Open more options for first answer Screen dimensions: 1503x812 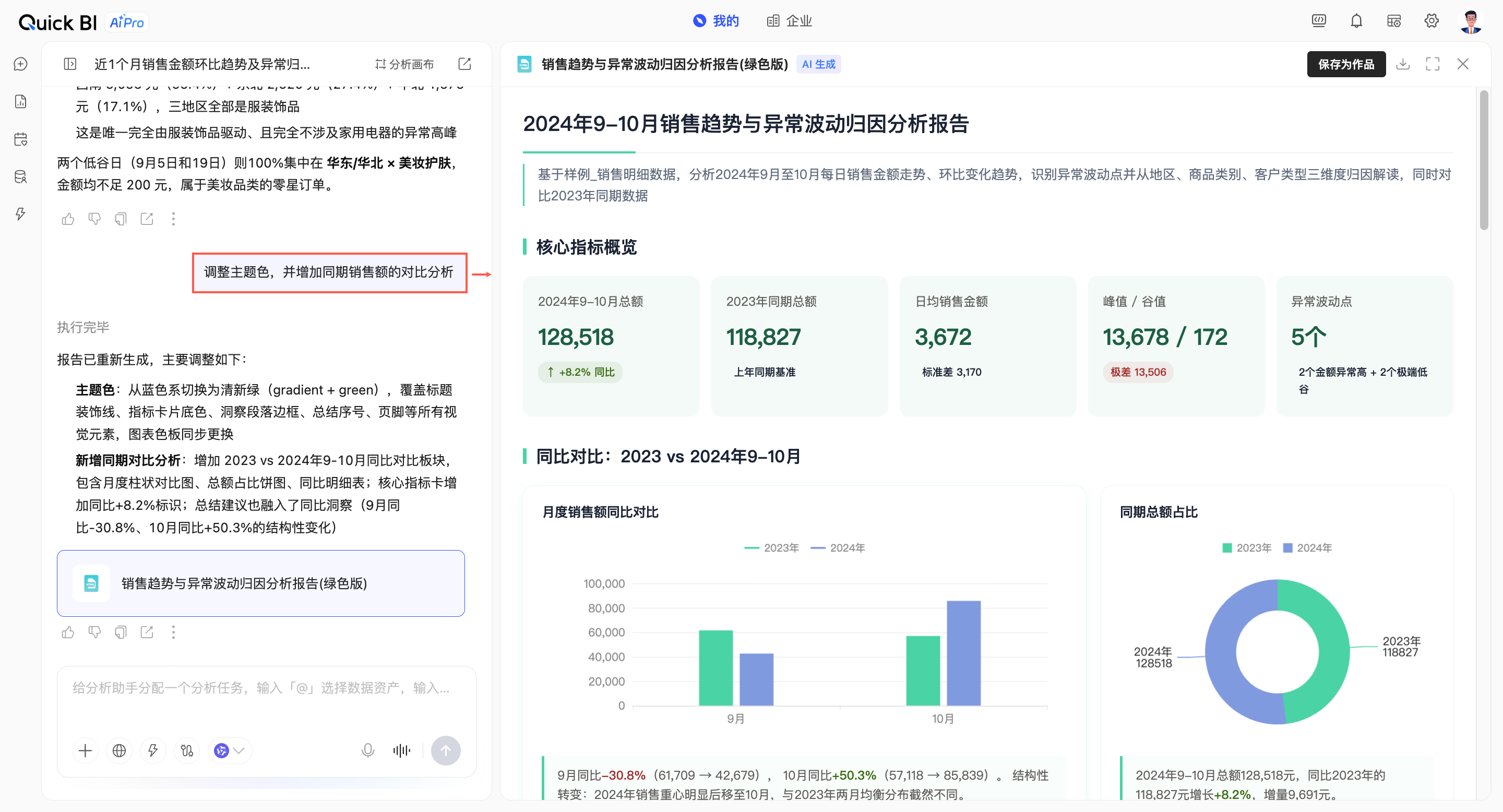point(173,219)
